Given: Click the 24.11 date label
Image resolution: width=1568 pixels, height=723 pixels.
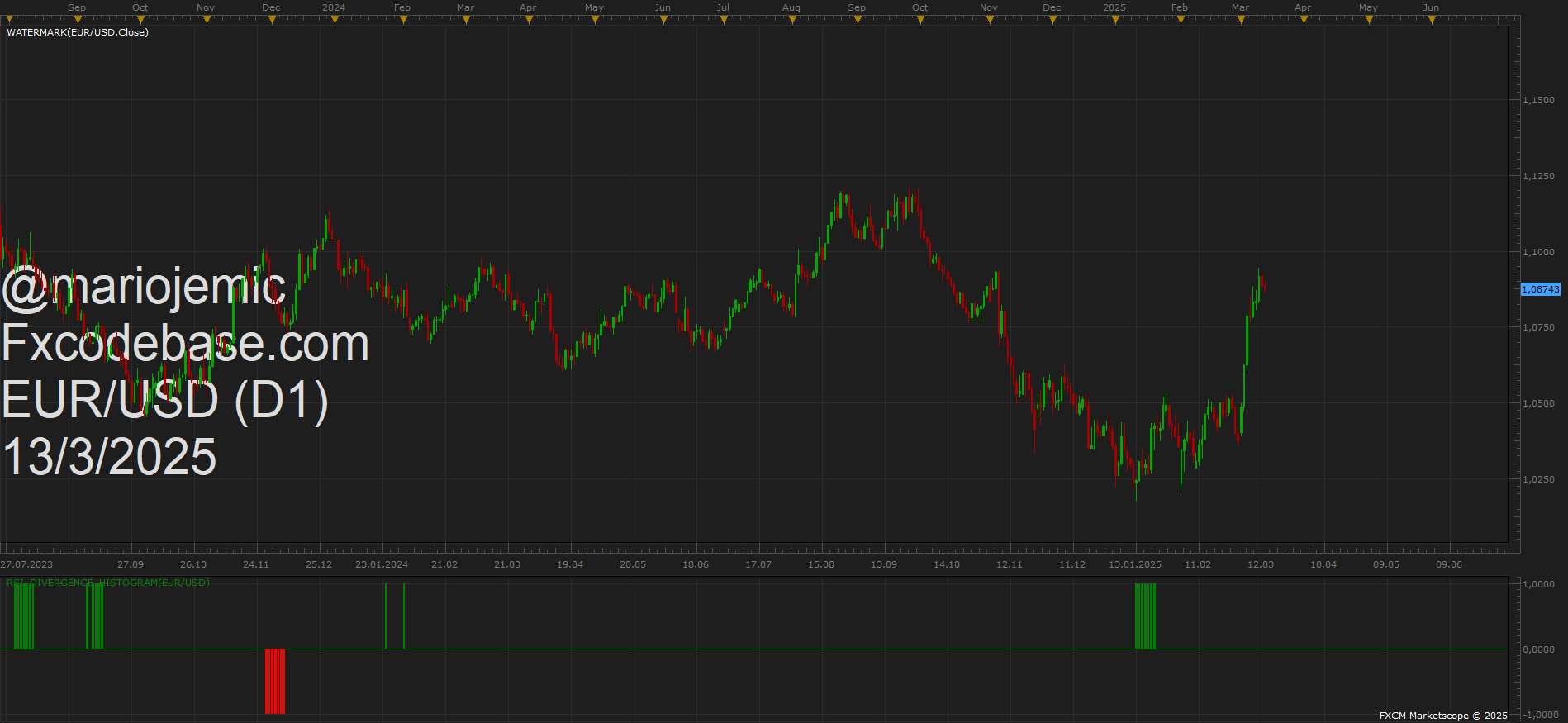Looking at the screenshot, I should click(x=256, y=564).
